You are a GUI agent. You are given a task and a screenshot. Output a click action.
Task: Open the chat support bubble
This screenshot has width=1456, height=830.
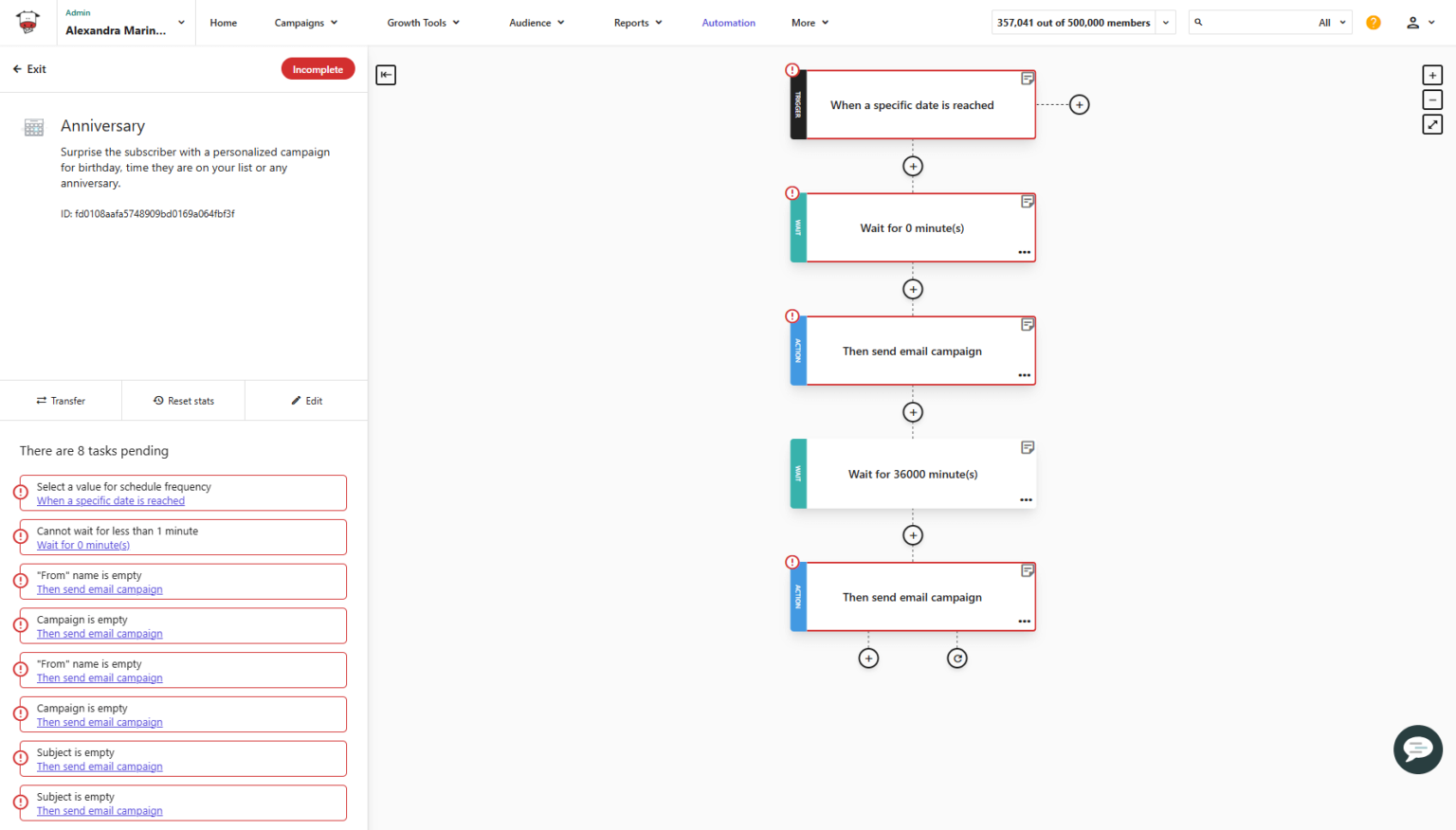[x=1417, y=749]
